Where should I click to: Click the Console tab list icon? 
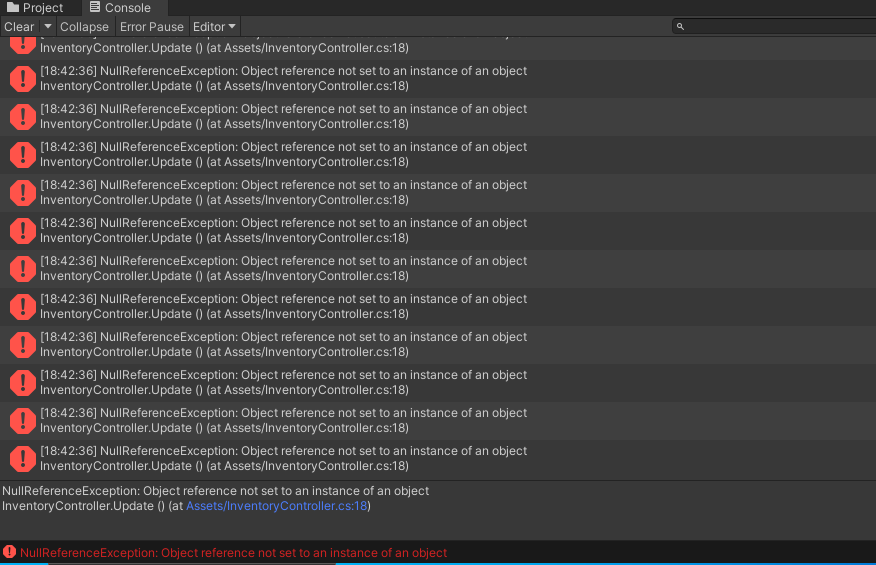pos(95,7)
